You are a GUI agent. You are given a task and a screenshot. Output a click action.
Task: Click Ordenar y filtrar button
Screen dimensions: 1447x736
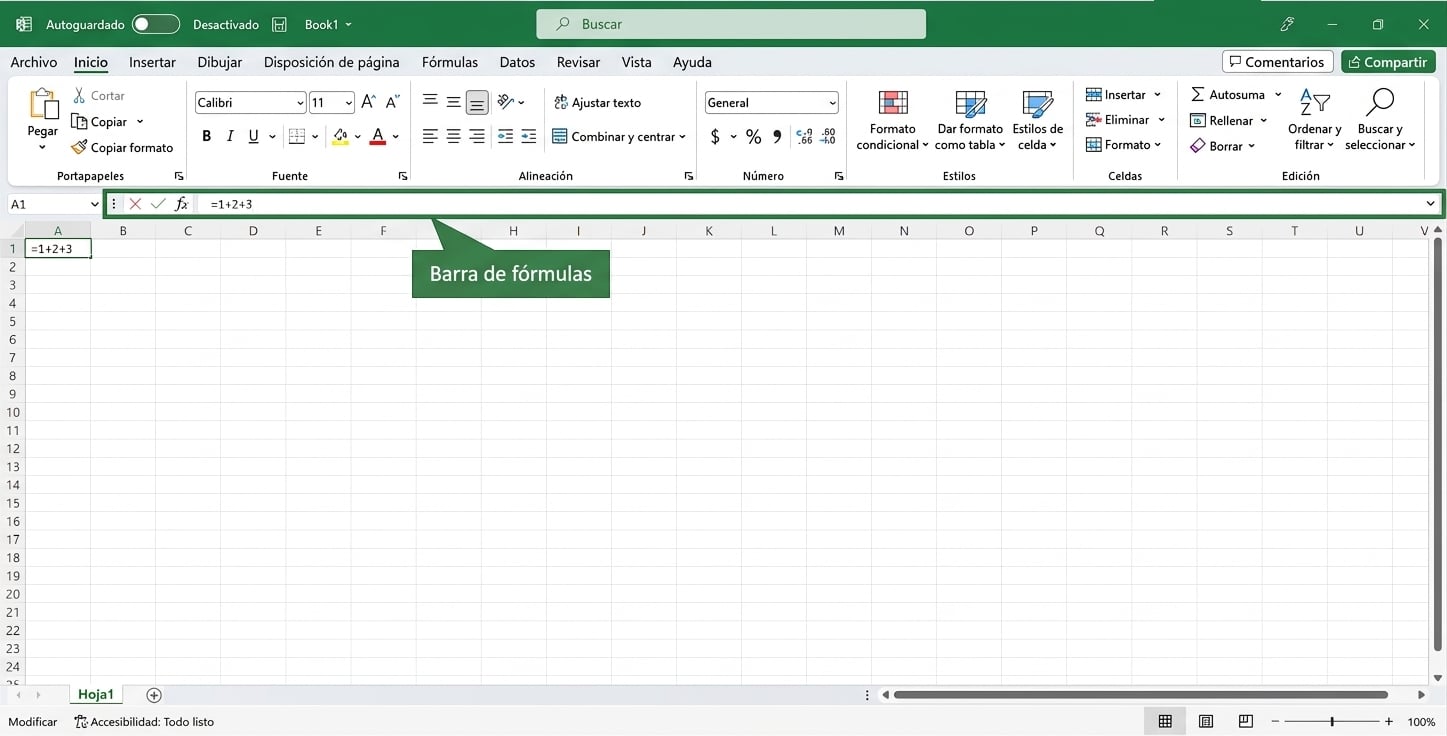(x=1314, y=120)
